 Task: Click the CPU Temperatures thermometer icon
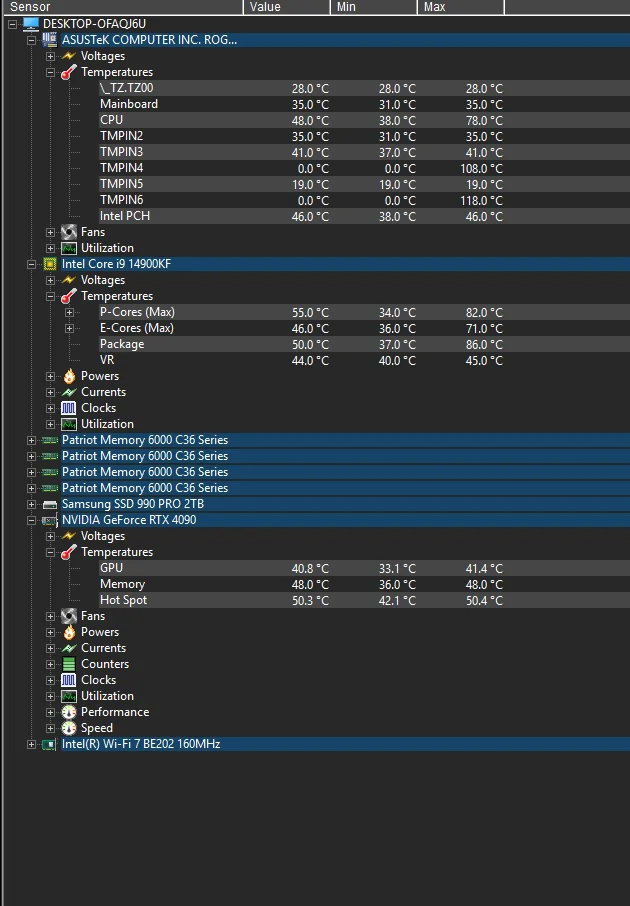tap(69, 296)
